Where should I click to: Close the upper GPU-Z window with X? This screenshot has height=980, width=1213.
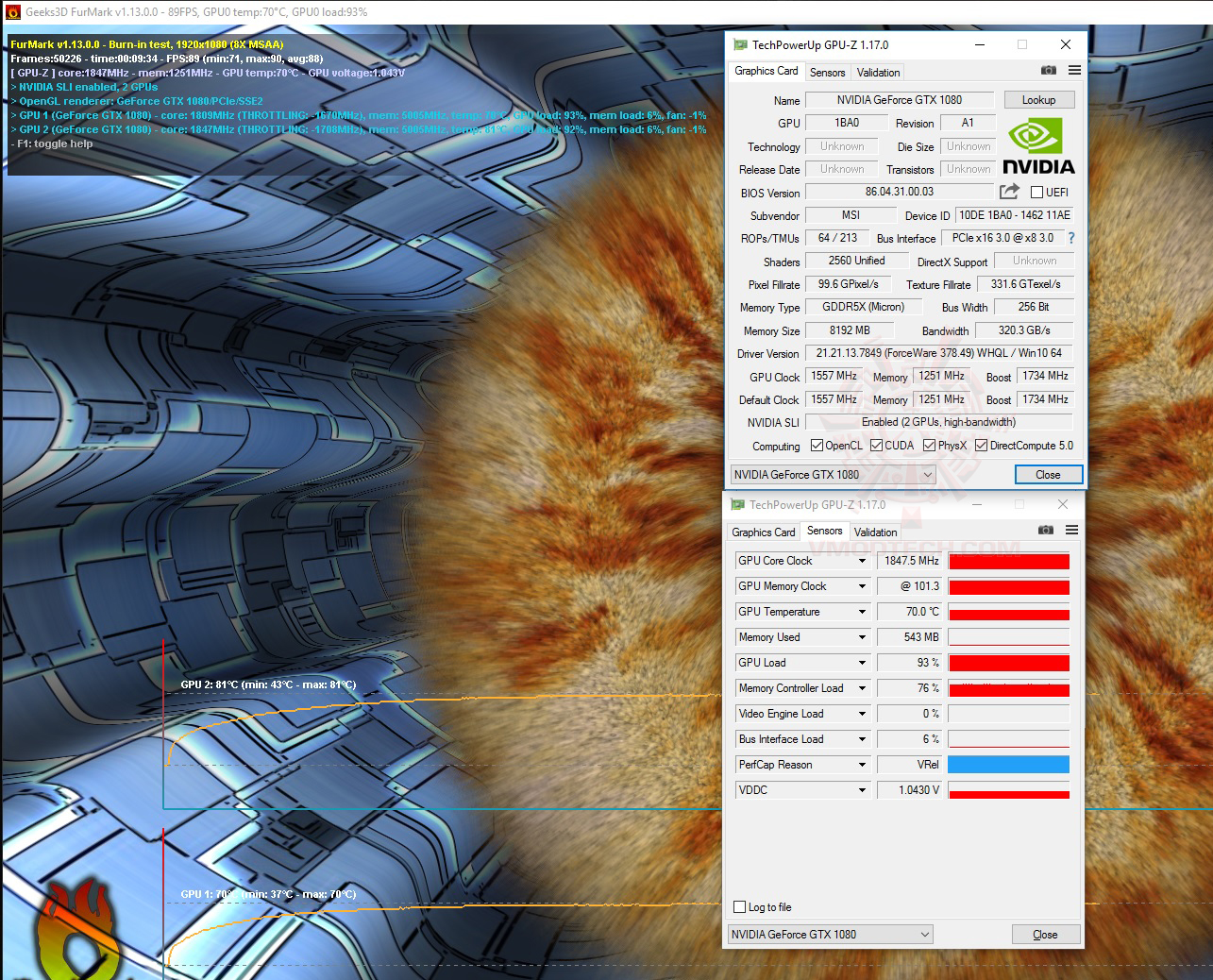(1066, 44)
